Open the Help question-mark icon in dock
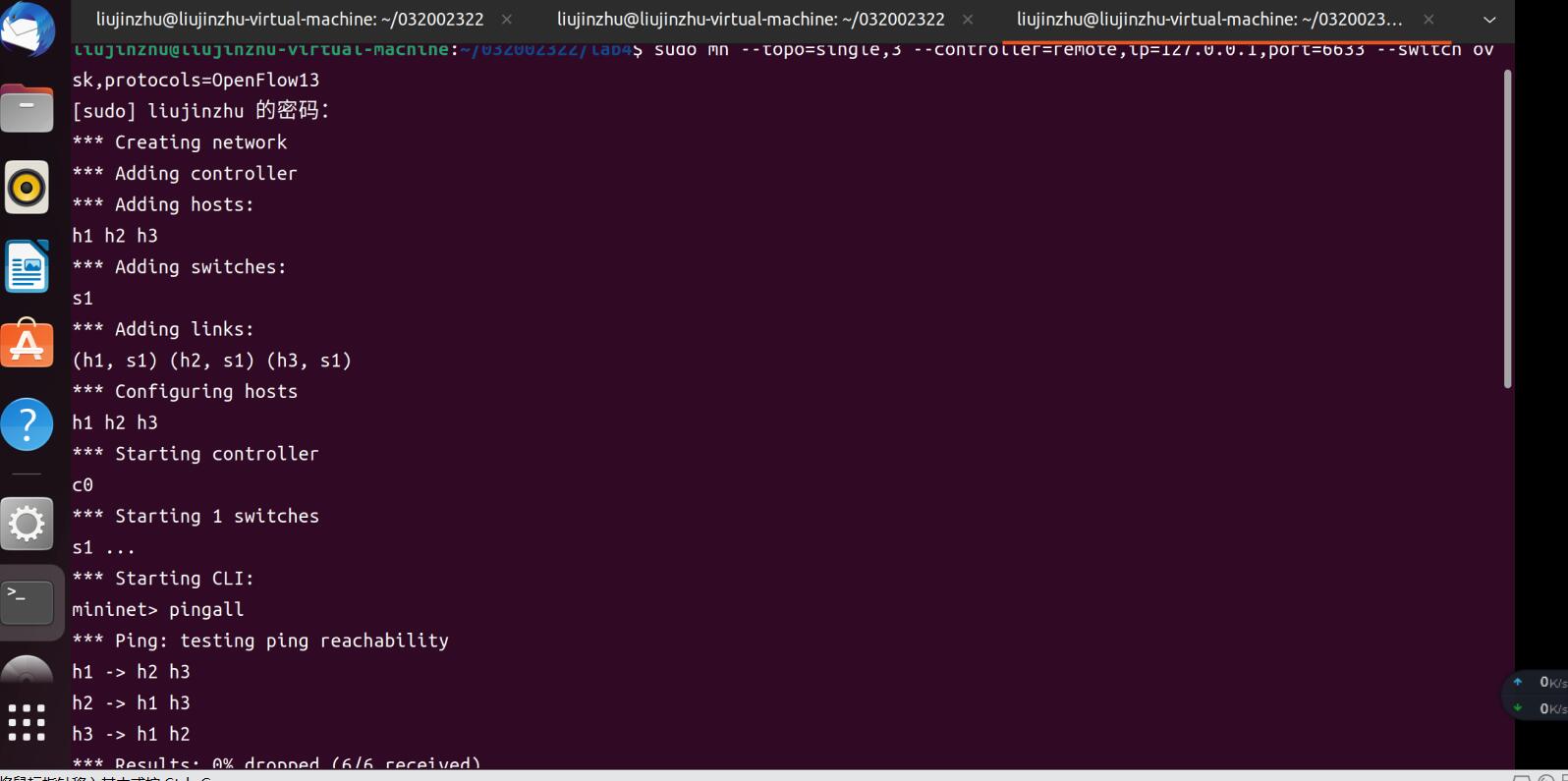The width and height of the screenshot is (1568, 781). [x=27, y=424]
